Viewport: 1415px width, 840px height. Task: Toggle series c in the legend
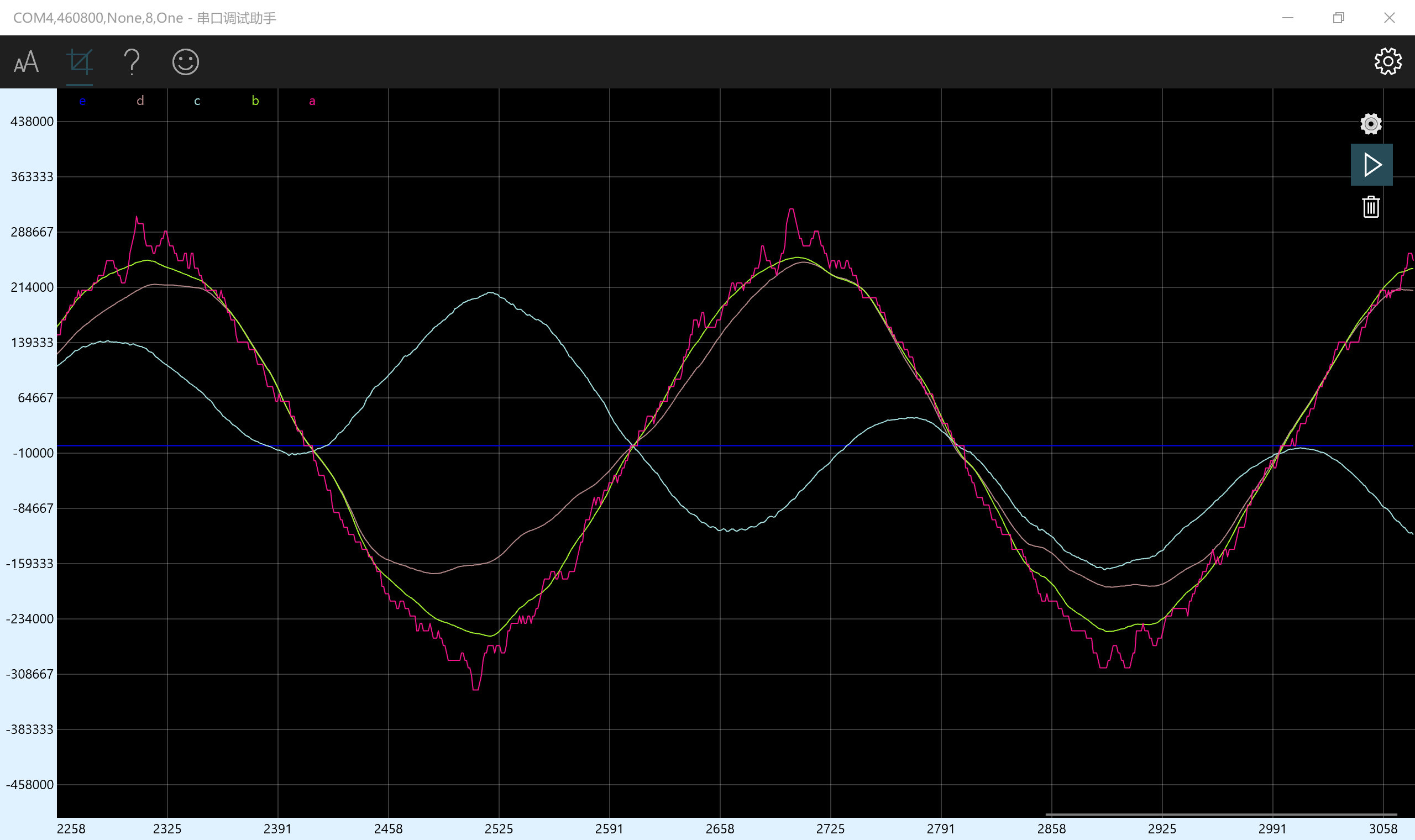click(197, 101)
